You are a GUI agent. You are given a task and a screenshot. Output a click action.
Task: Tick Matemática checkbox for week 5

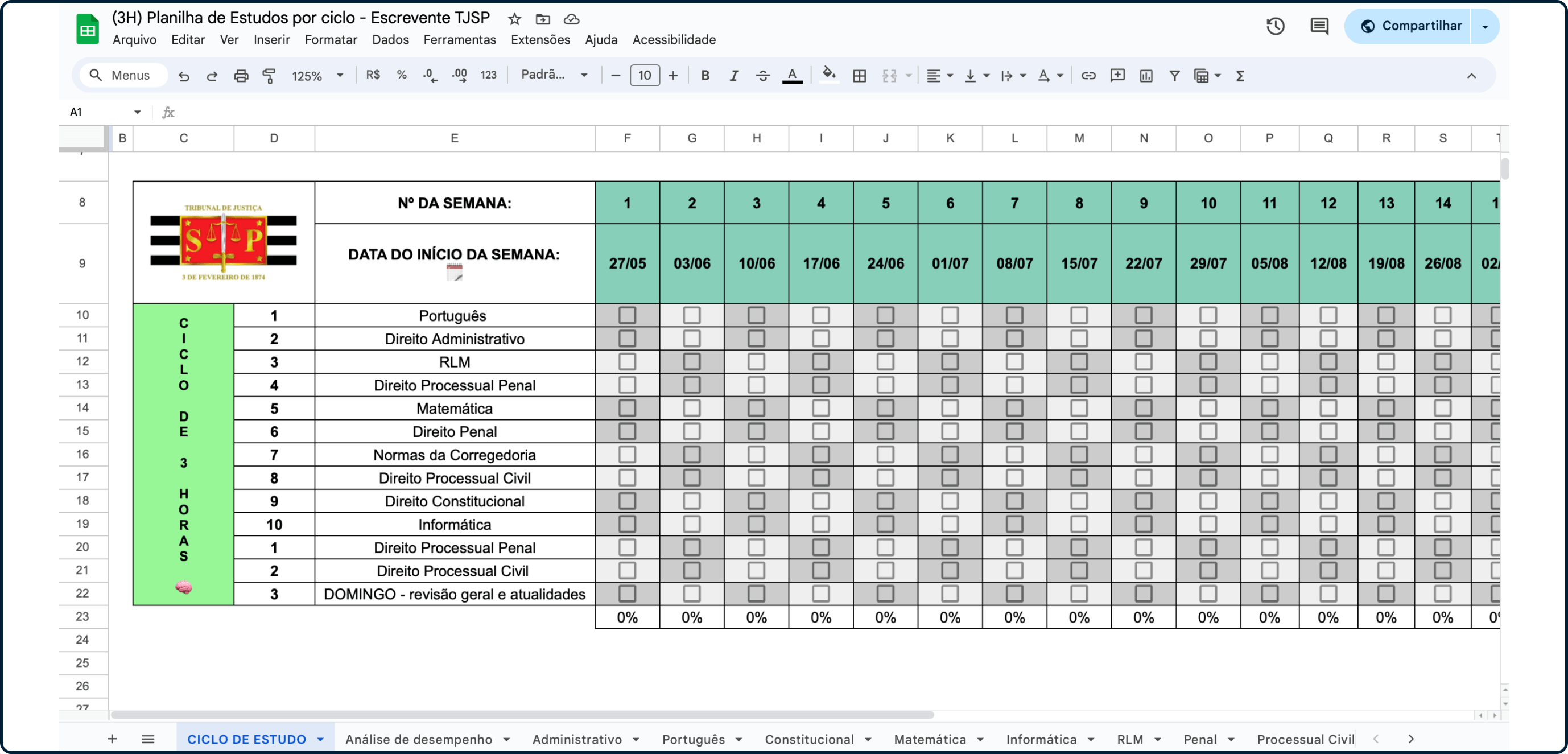point(885,407)
